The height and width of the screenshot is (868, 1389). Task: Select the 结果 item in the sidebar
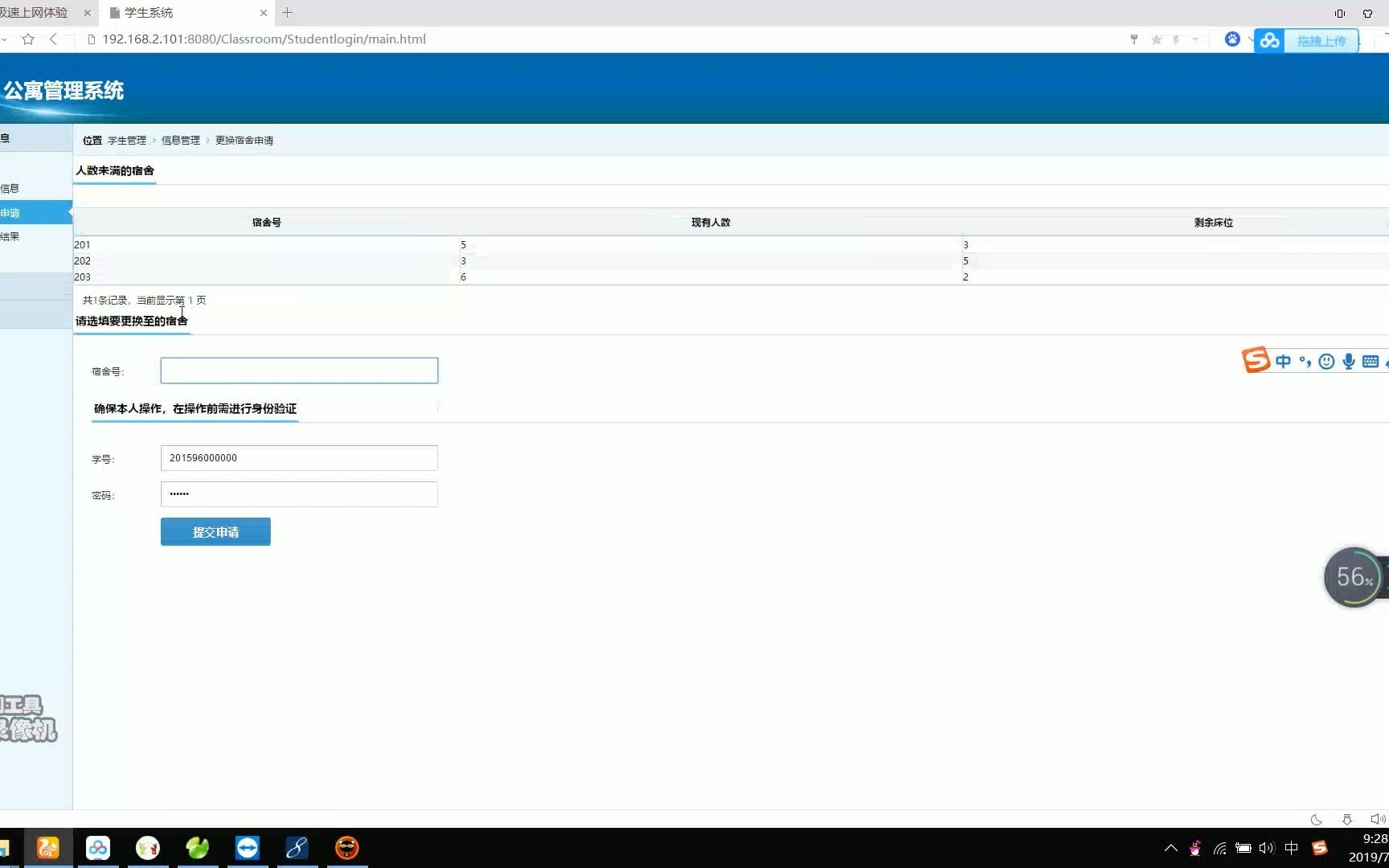click(x=11, y=236)
